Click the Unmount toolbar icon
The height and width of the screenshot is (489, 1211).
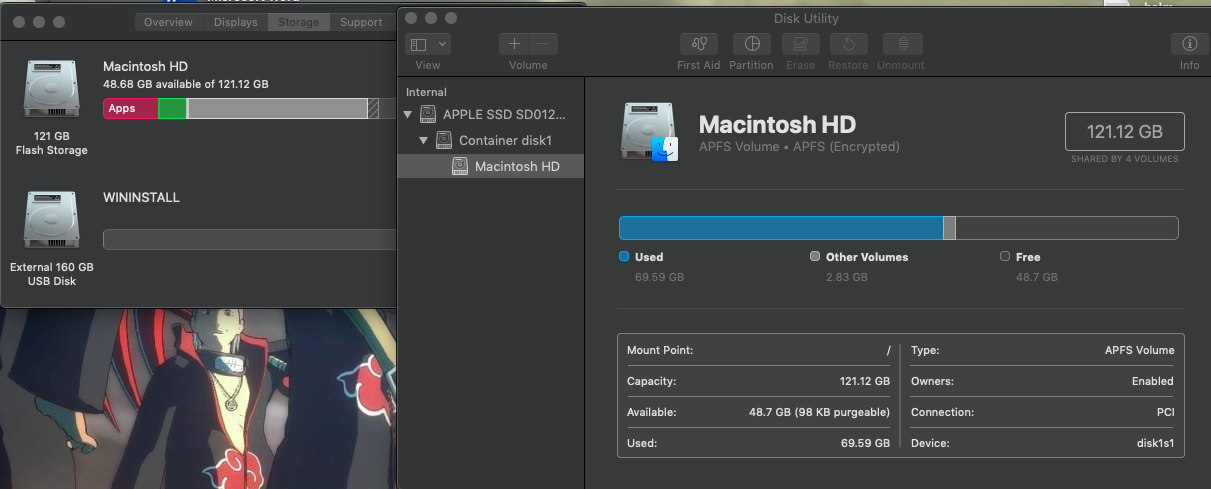coord(902,44)
